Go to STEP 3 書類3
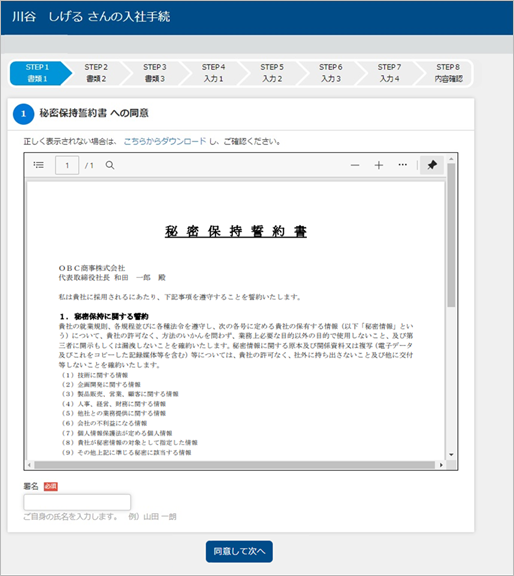Screen dimensions: 514x576 point(155,73)
